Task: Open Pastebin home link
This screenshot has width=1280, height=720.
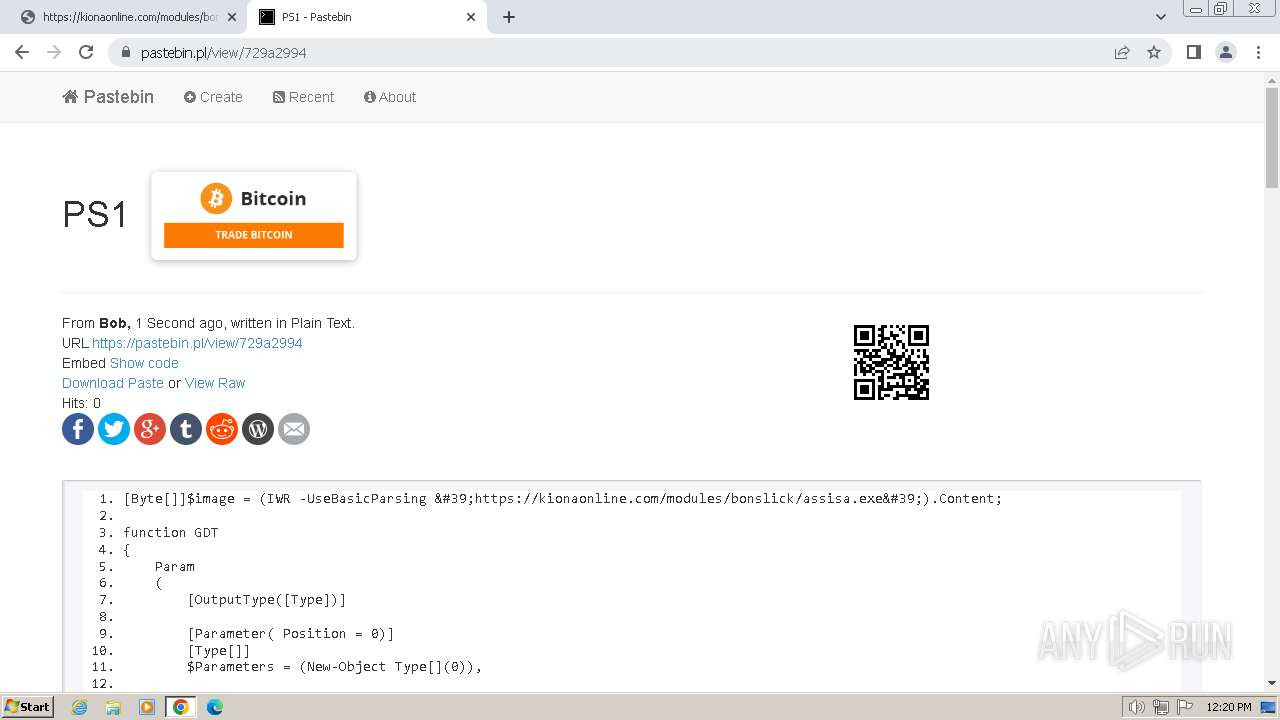Action: coord(108,97)
